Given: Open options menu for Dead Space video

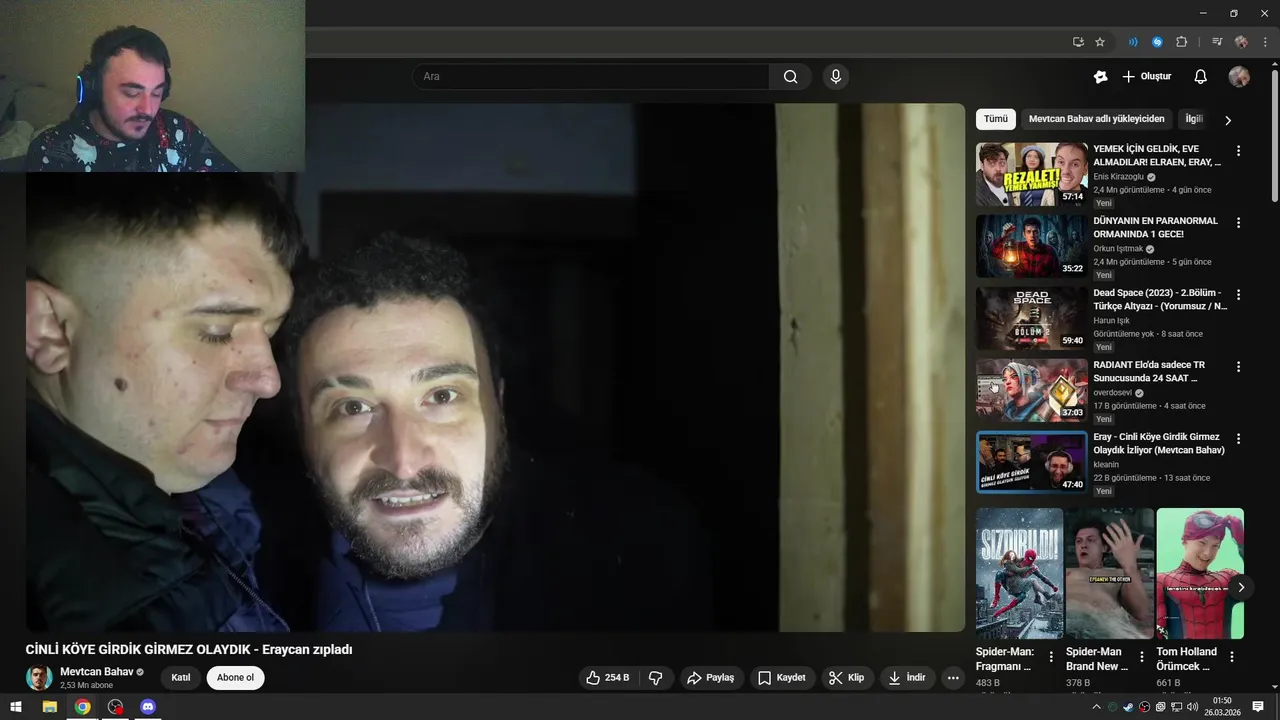Looking at the screenshot, I should coord(1238,295).
